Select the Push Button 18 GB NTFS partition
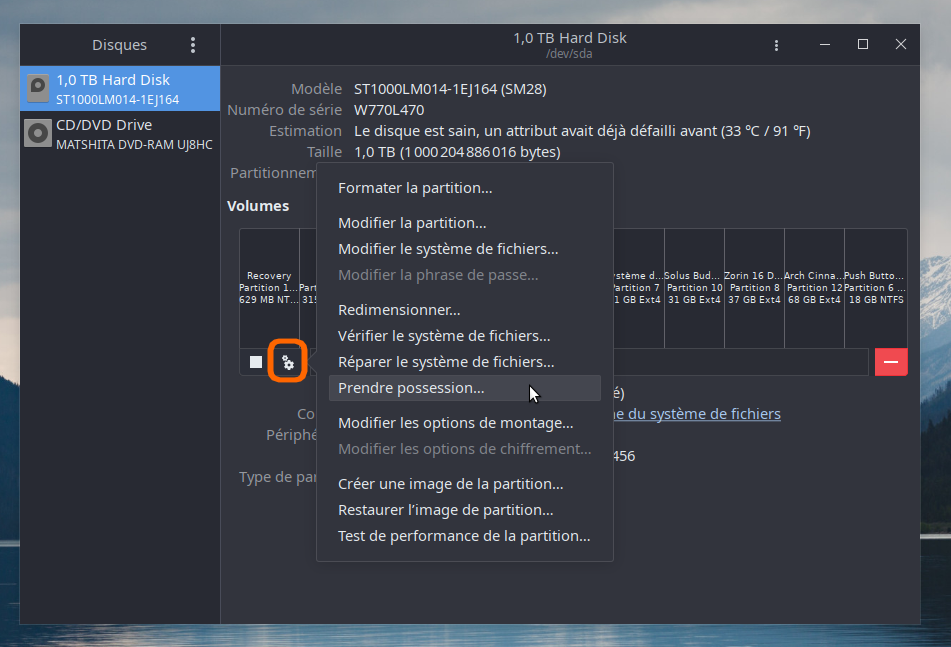Screen dimensions: 951x647 (x=875, y=287)
